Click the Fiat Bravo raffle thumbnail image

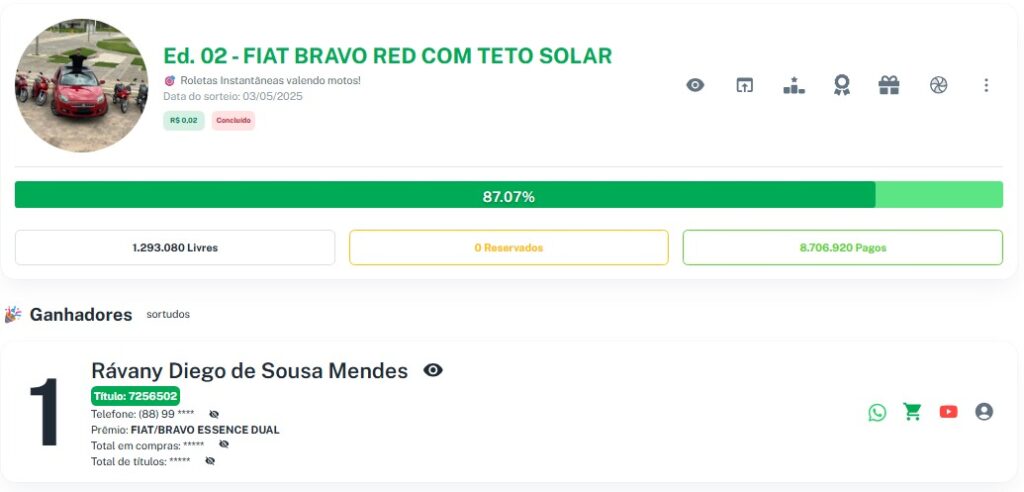(x=82, y=86)
